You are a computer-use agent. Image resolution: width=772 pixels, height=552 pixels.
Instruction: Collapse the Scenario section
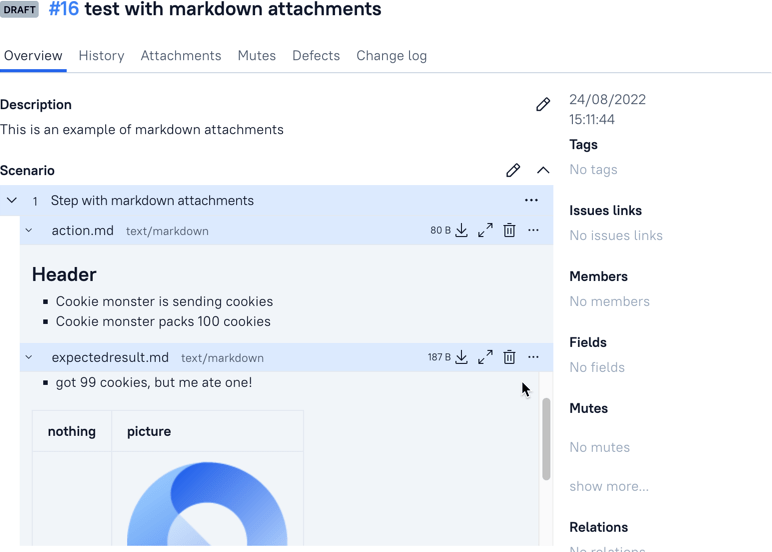pyautogui.click(x=543, y=170)
